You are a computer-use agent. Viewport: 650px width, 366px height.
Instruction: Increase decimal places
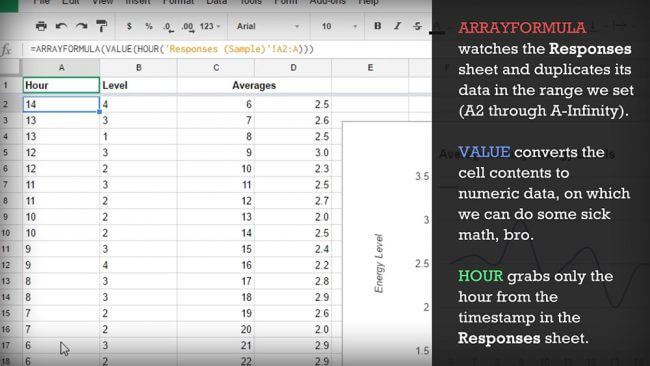[188, 27]
